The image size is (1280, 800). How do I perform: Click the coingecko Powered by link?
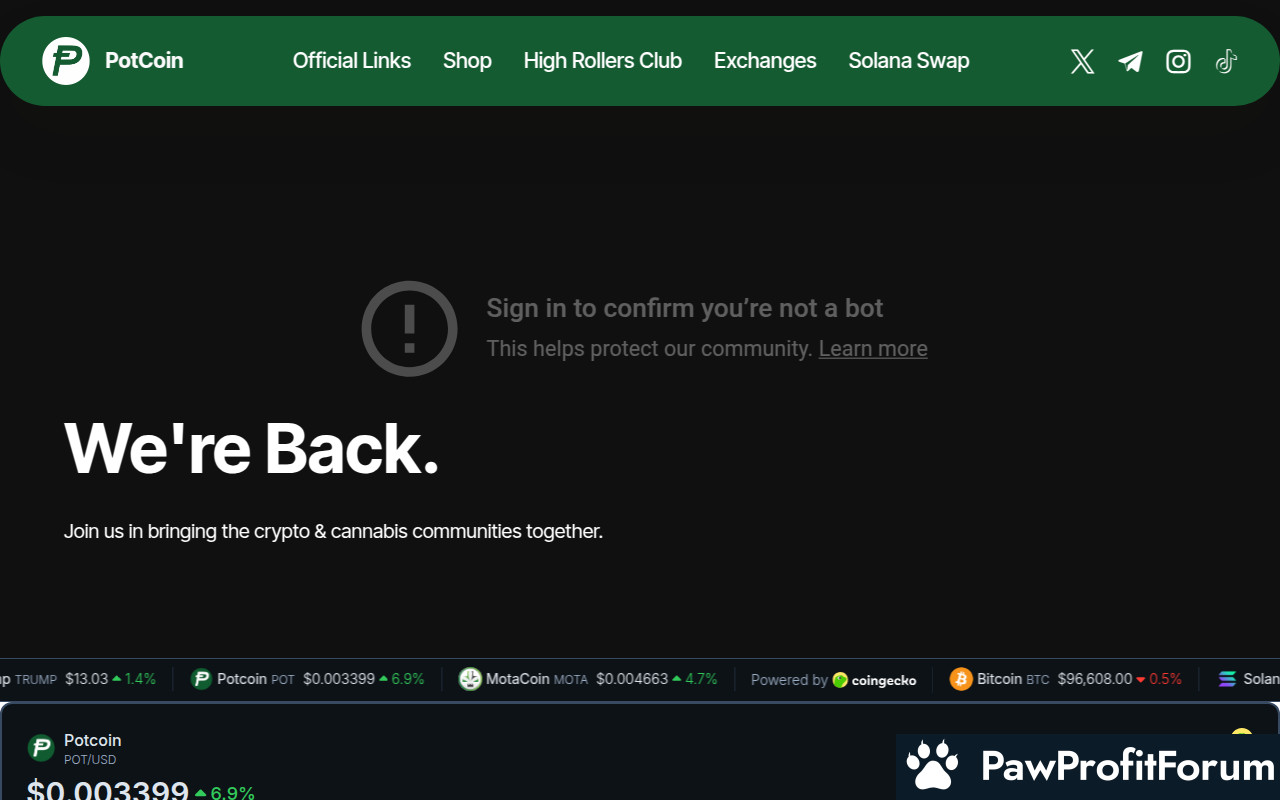click(833, 680)
